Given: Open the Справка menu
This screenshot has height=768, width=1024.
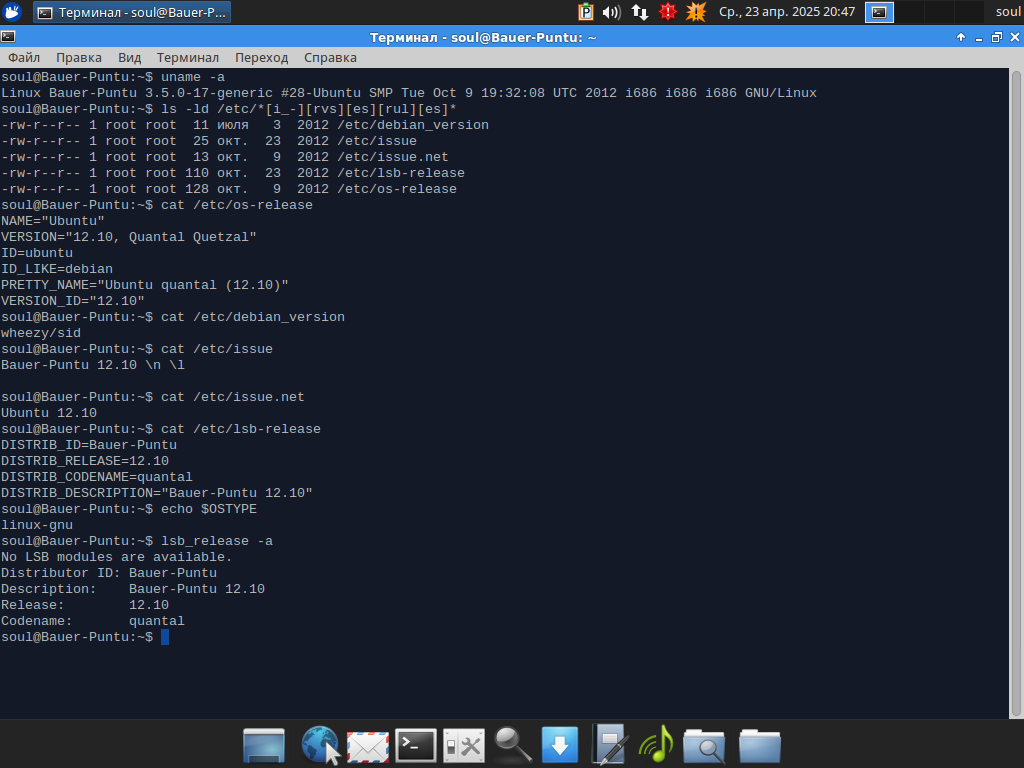Looking at the screenshot, I should point(330,57).
